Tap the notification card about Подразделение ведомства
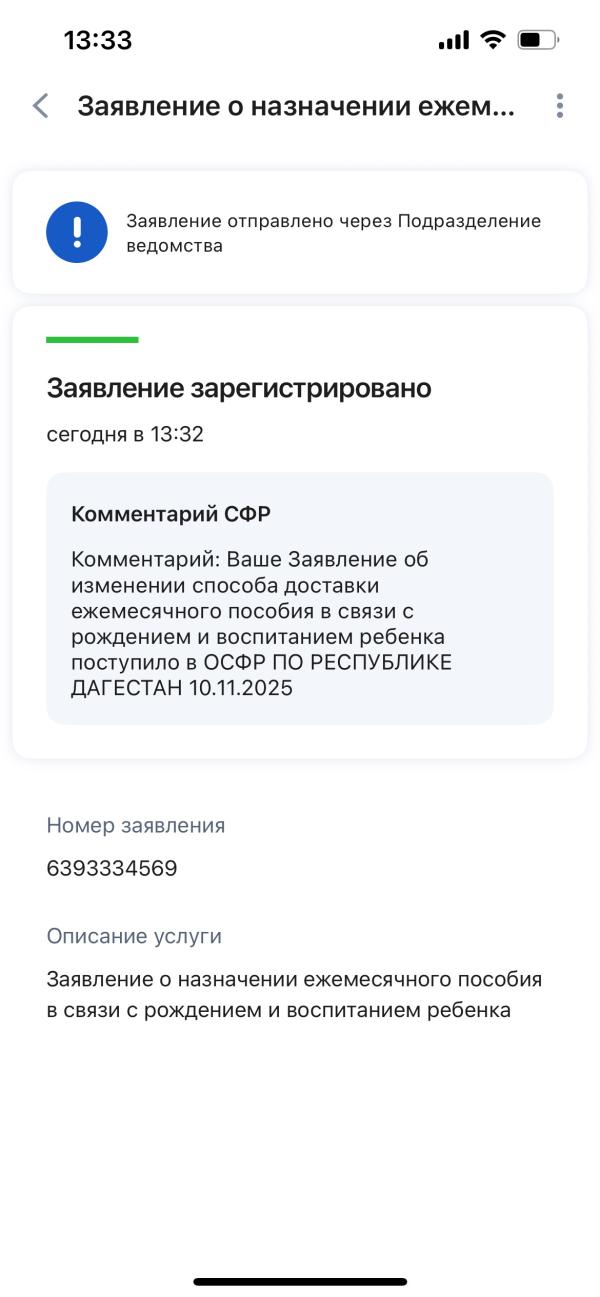600x1297 pixels. (300, 231)
